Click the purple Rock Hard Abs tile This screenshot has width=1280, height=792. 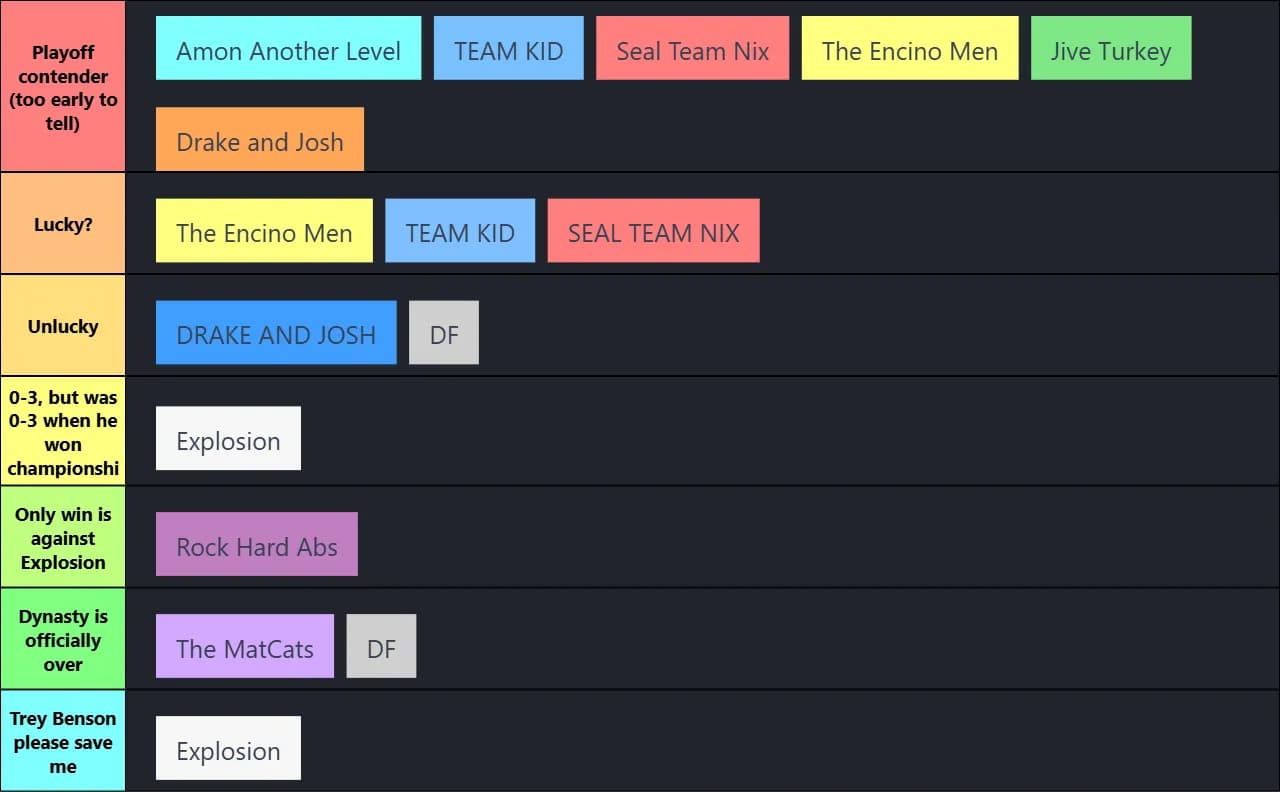click(257, 544)
